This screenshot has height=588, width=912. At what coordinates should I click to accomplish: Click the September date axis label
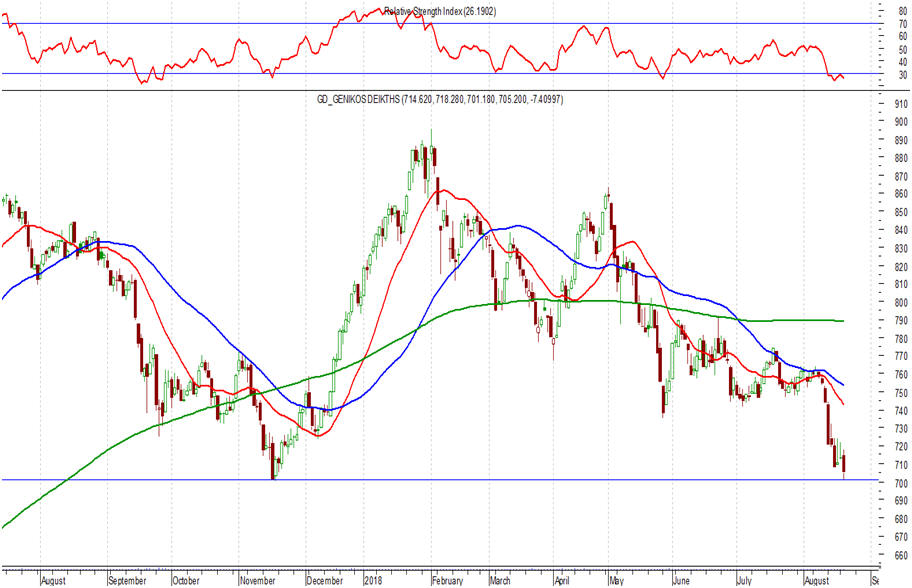pos(128,580)
